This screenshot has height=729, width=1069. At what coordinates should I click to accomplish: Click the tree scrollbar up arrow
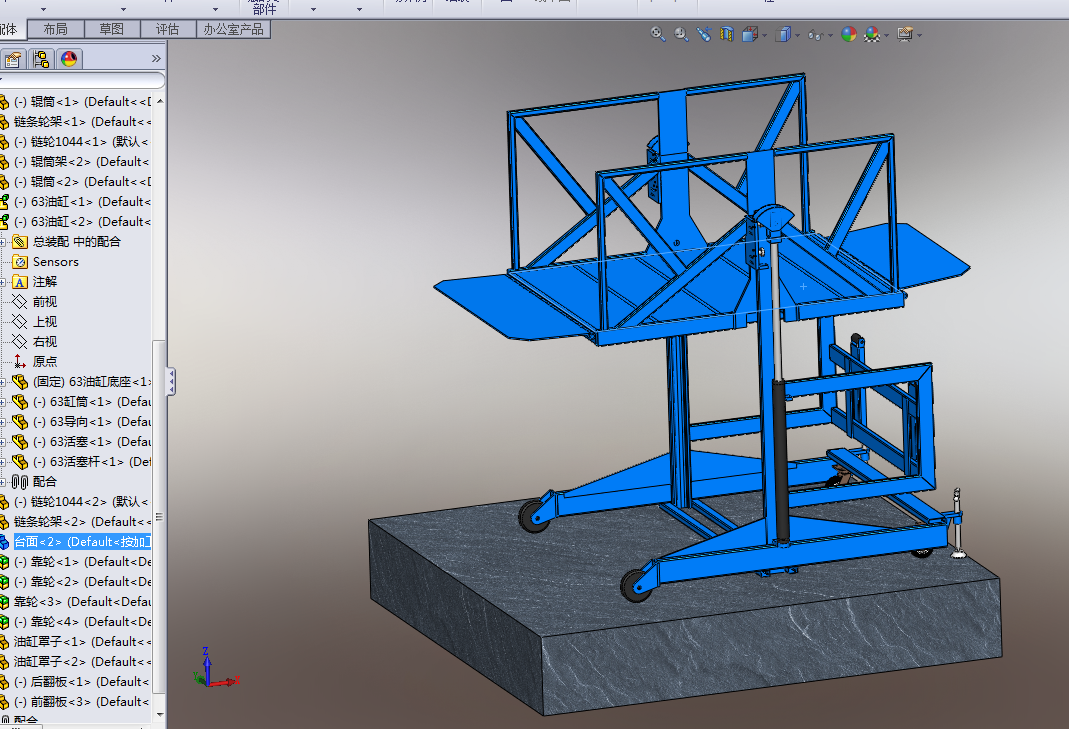pyautogui.click(x=160, y=101)
